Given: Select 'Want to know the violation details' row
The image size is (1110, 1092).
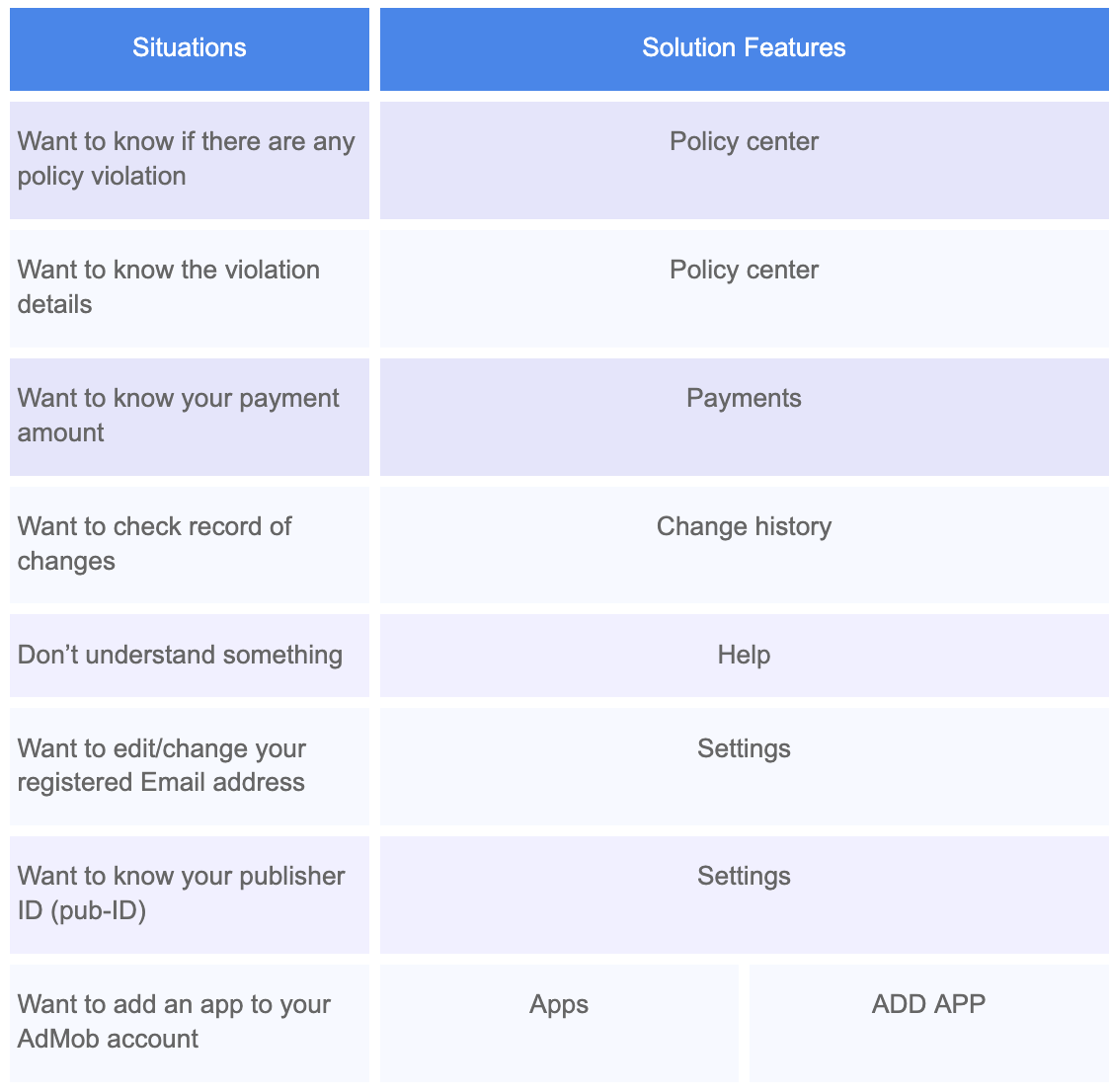Looking at the screenshot, I should point(189,286).
